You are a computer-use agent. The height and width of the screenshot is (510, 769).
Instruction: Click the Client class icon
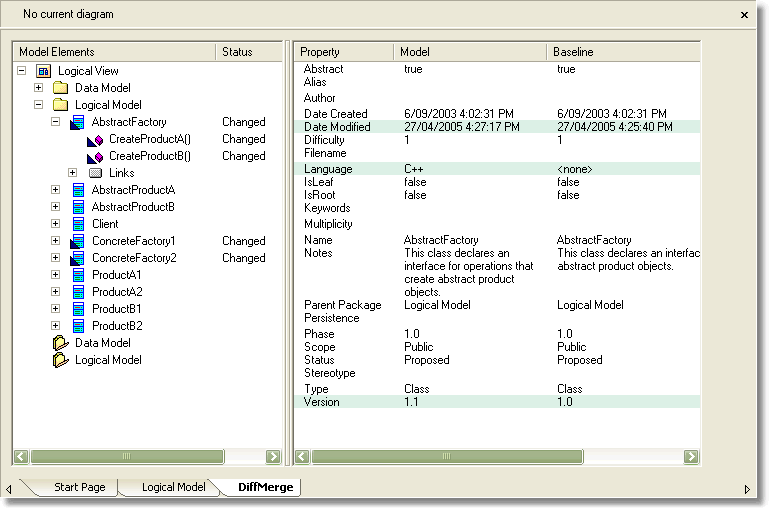[x=77, y=224]
